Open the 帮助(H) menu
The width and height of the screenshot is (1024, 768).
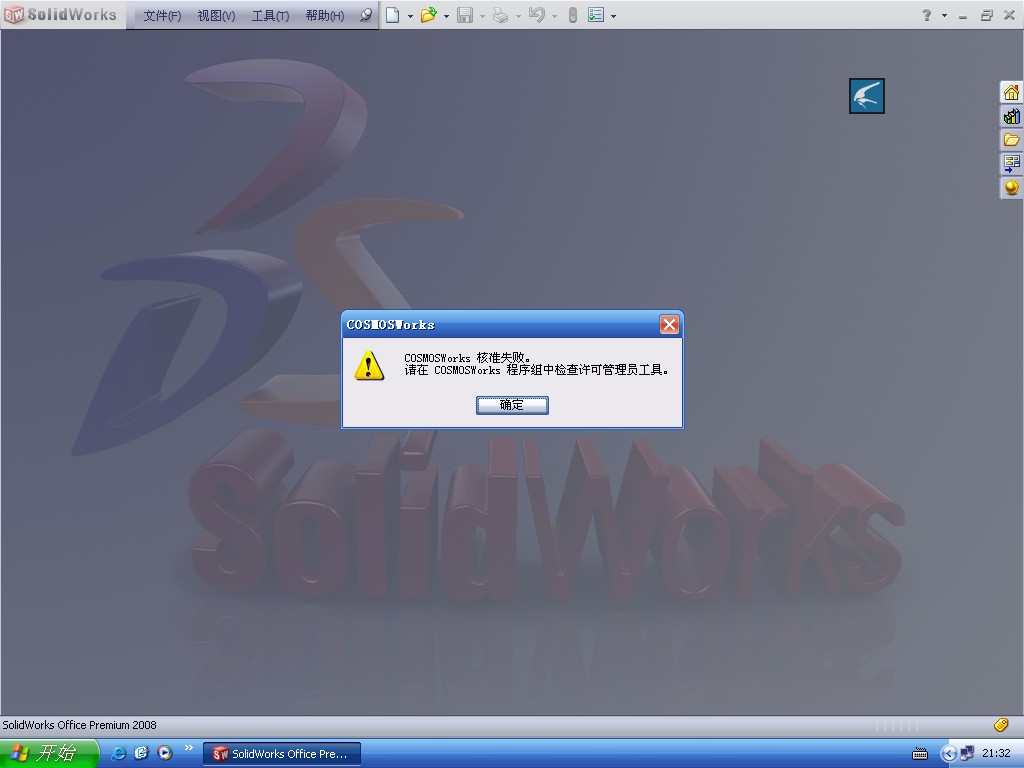[x=325, y=16]
